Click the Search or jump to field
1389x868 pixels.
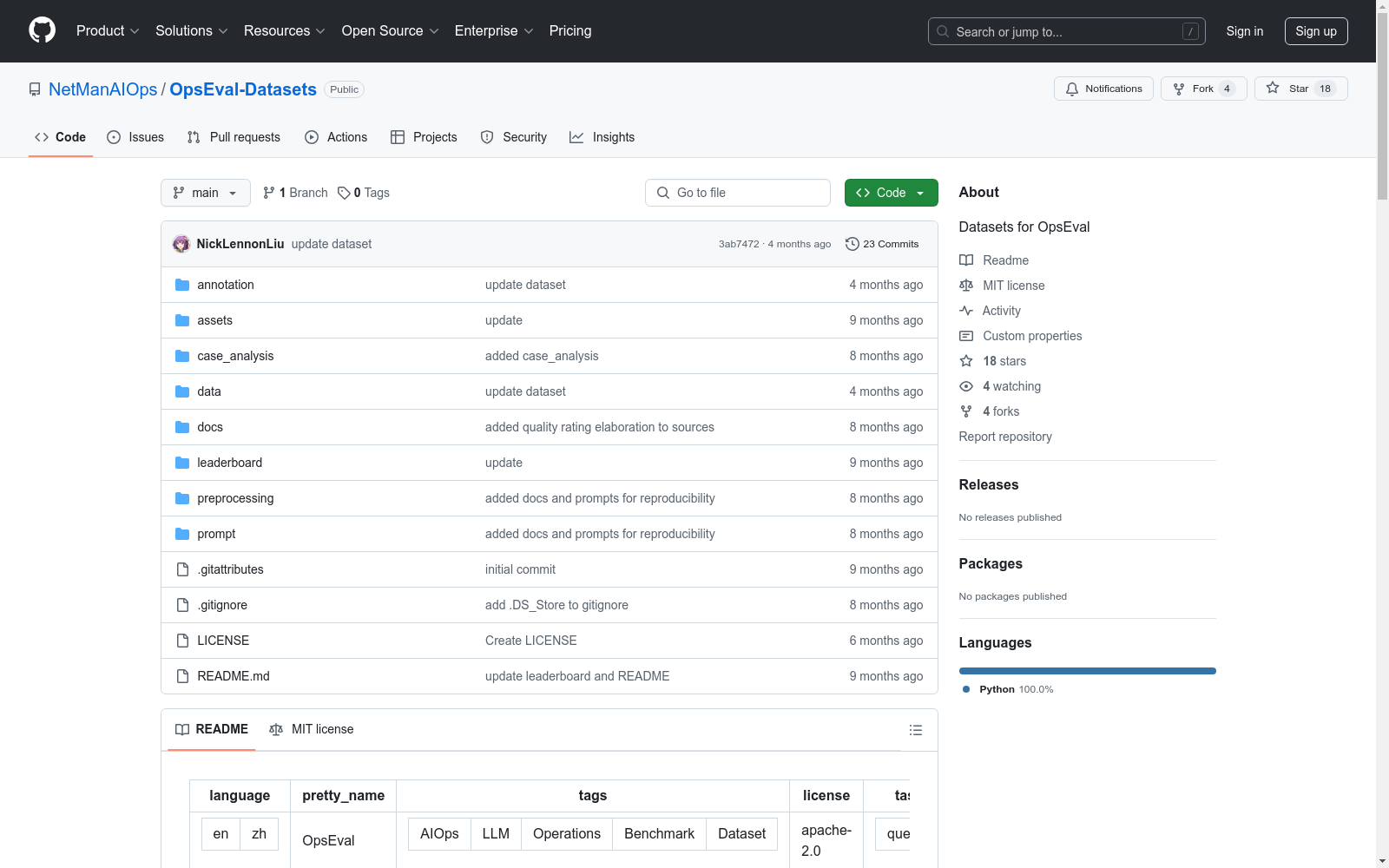[1067, 31]
